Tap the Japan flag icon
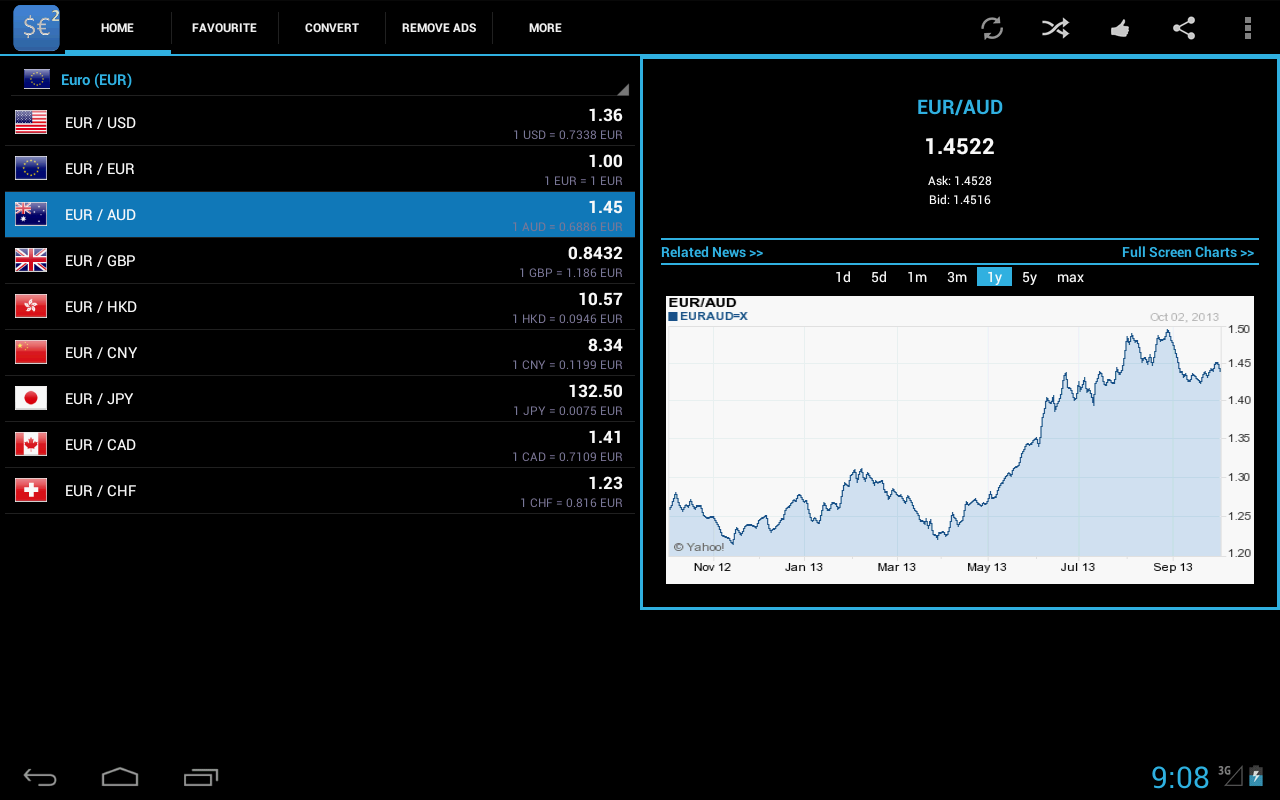This screenshot has height=800, width=1280. click(x=31, y=398)
